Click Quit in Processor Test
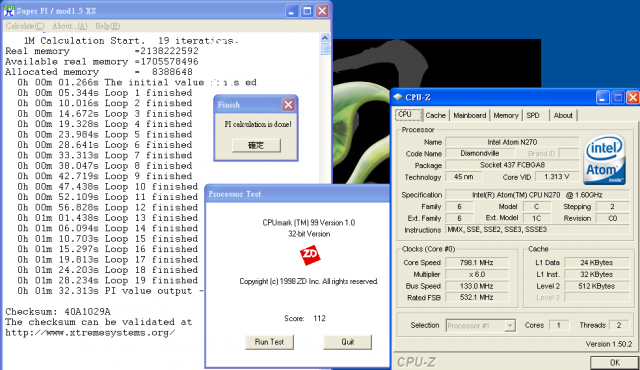 347,342
